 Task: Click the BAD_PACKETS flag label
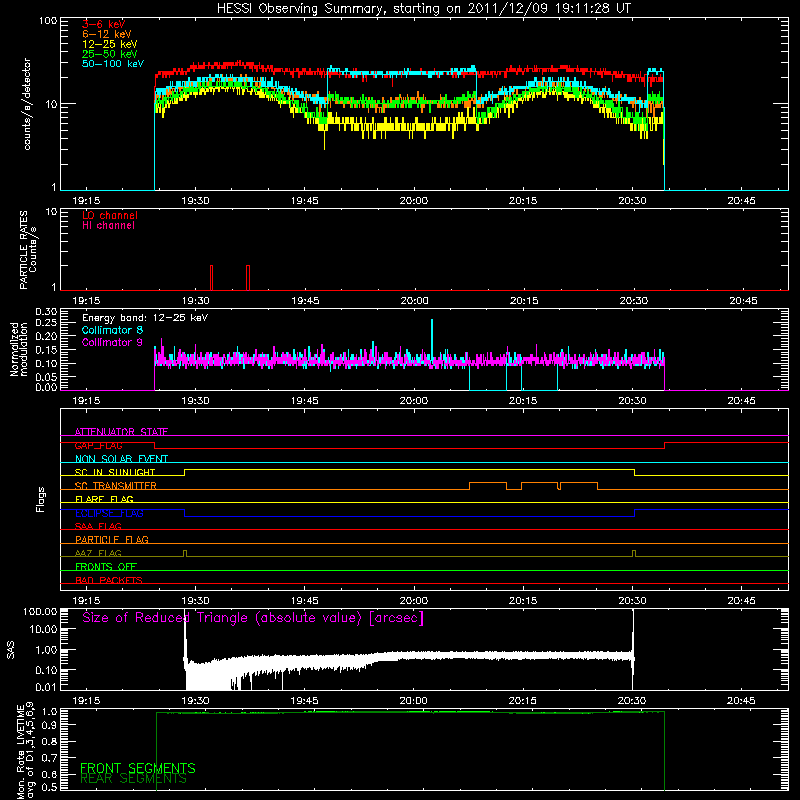click(x=109, y=580)
